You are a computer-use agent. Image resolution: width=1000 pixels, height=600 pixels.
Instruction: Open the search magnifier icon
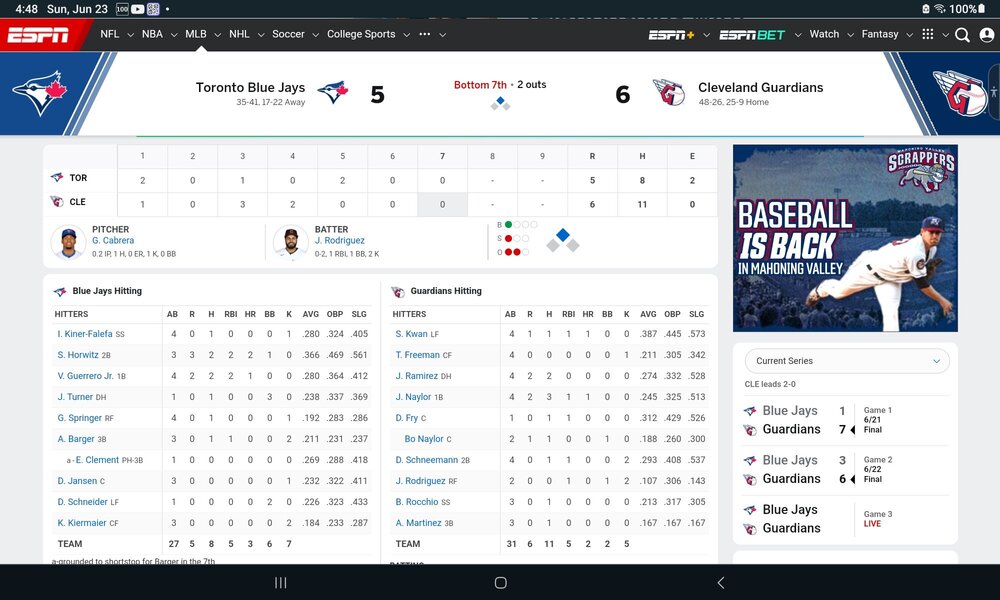tap(962, 35)
